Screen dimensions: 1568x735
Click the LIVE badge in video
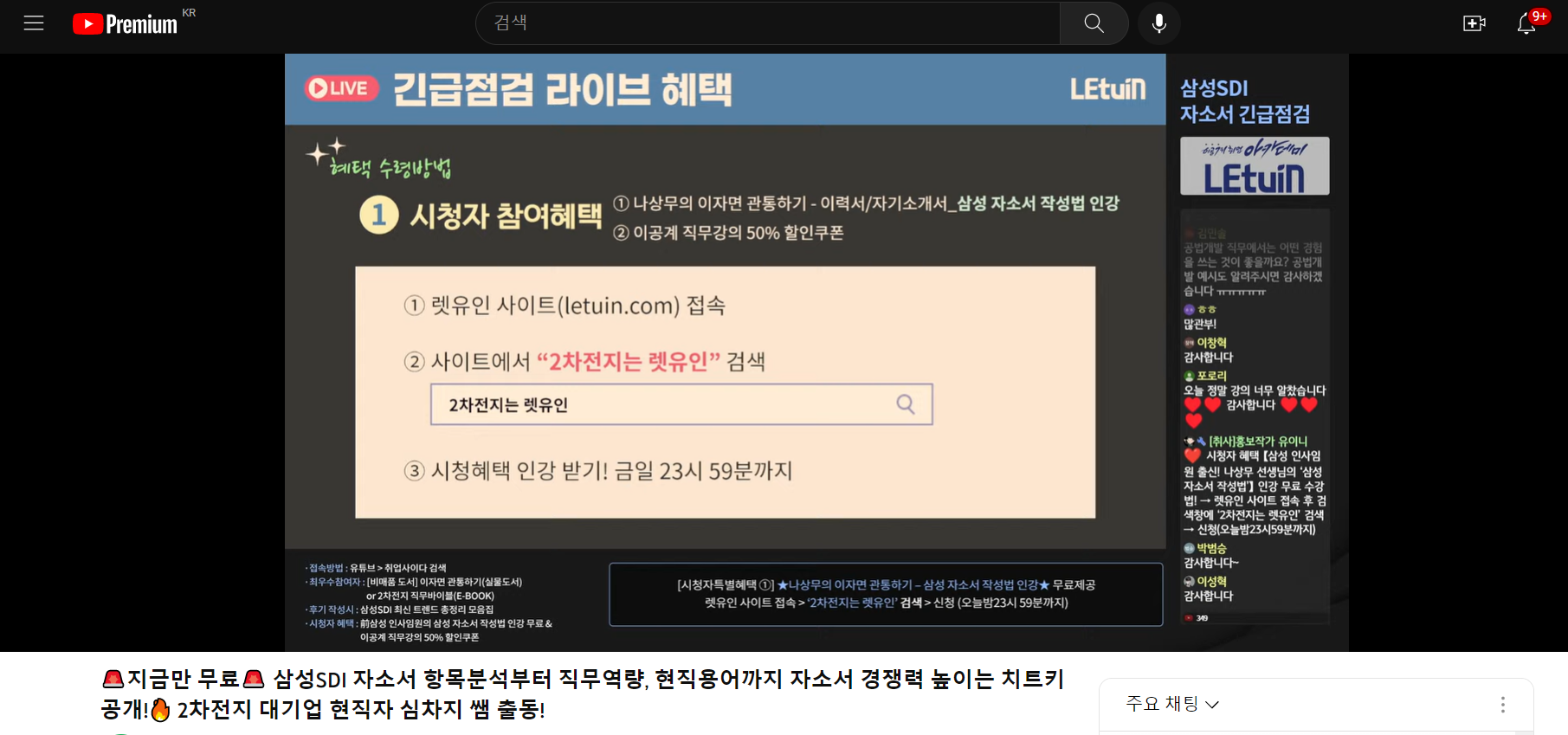(341, 88)
